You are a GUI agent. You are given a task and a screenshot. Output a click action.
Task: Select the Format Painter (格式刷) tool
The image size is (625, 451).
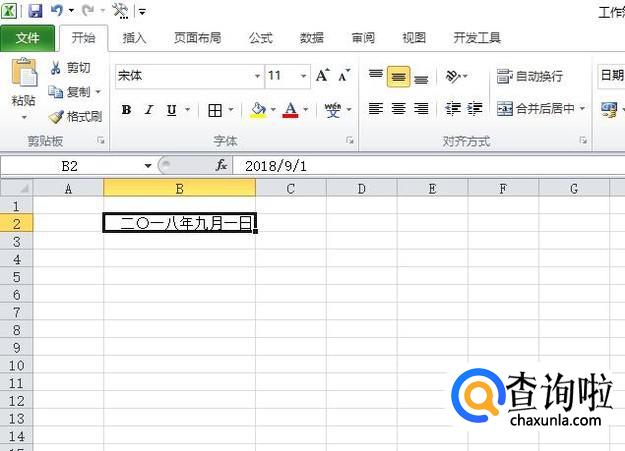[76, 116]
